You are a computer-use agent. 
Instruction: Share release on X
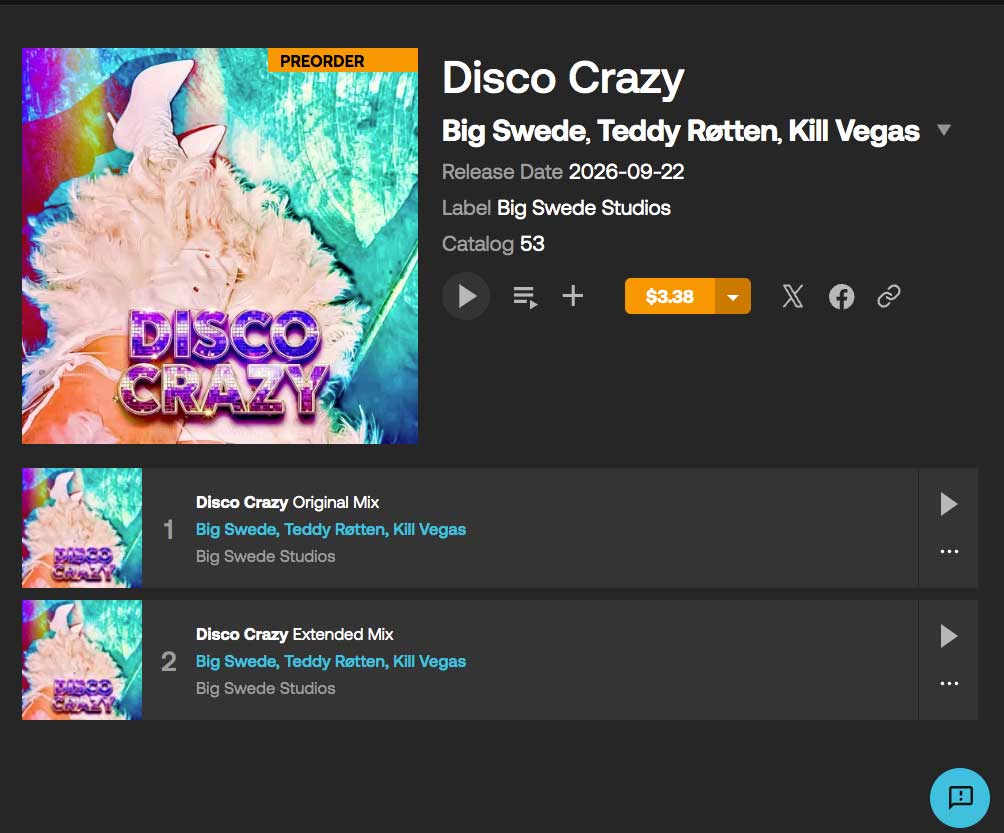click(x=793, y=296)
